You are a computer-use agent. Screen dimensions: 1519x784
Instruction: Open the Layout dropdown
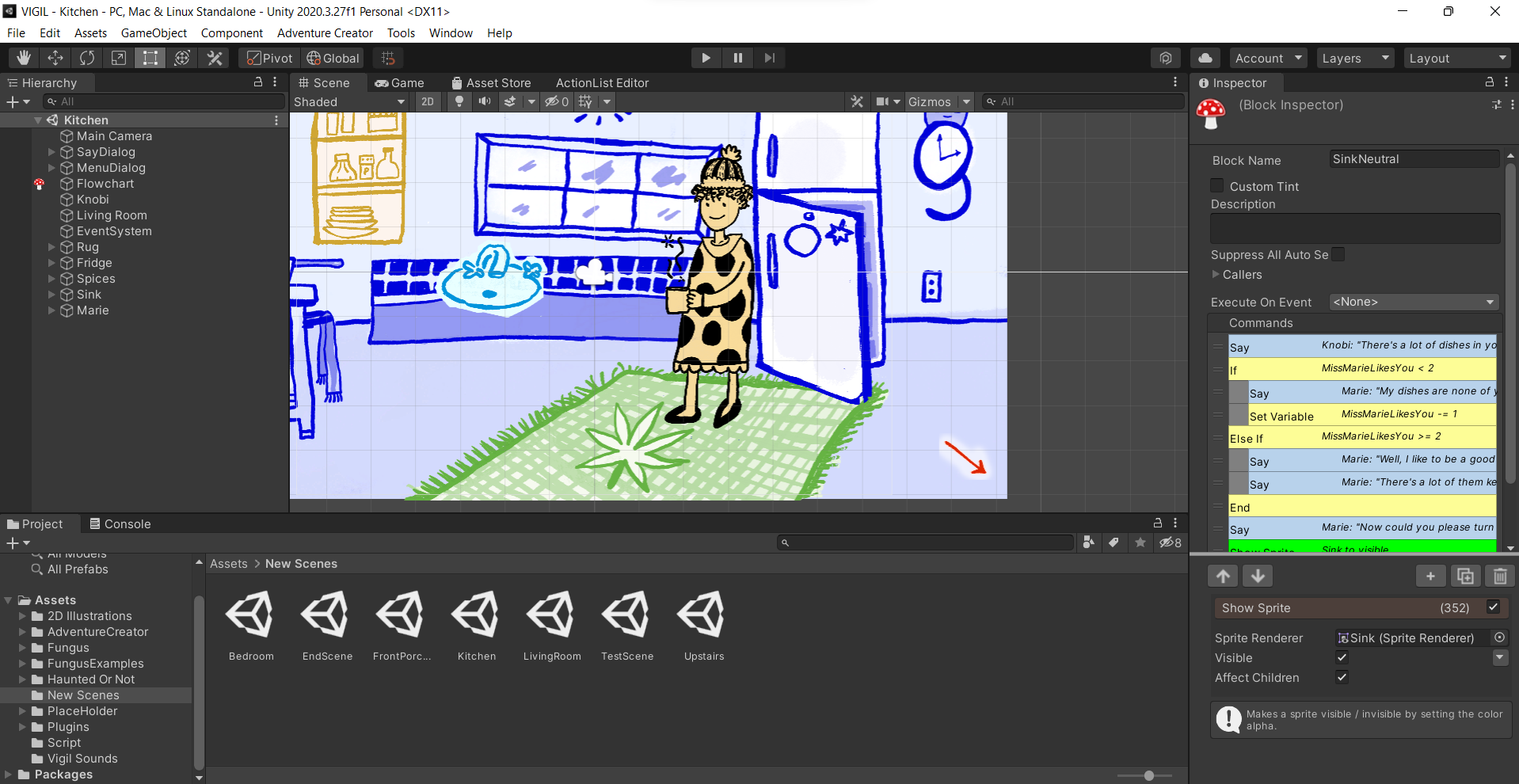coord(1457,58)
